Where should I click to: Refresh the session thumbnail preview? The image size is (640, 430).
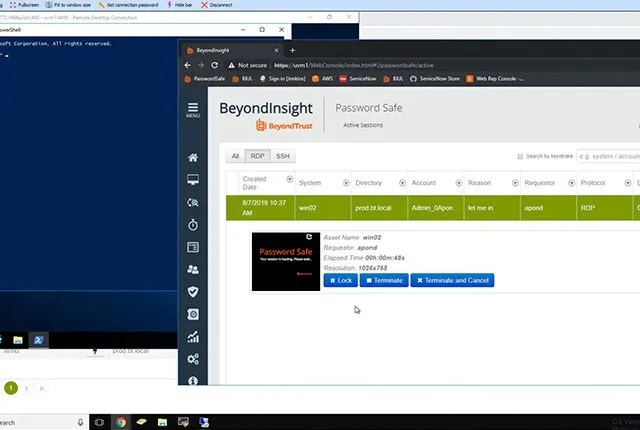309,237
